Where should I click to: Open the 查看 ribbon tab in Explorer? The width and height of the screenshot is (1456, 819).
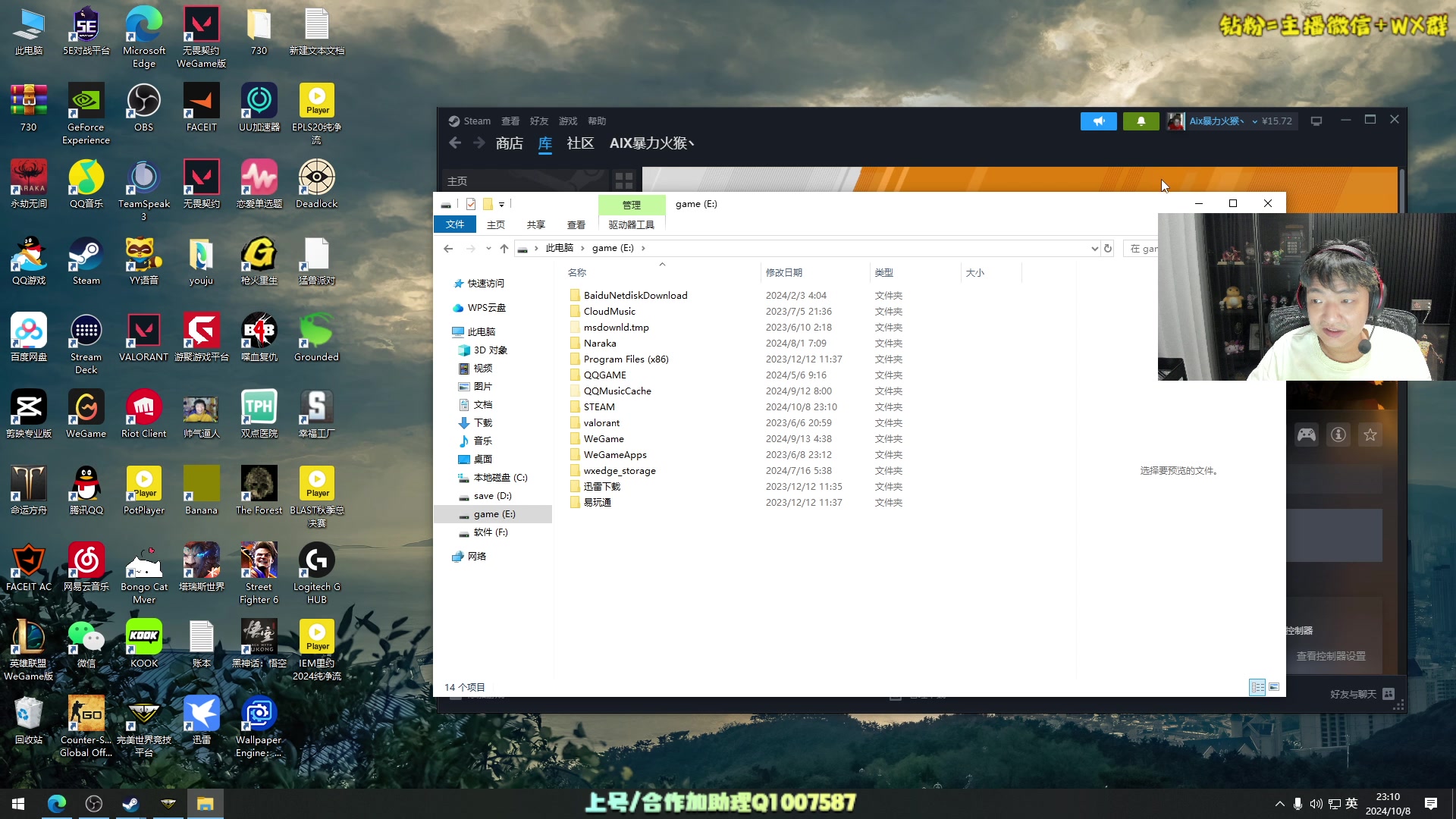pos(576,224)
